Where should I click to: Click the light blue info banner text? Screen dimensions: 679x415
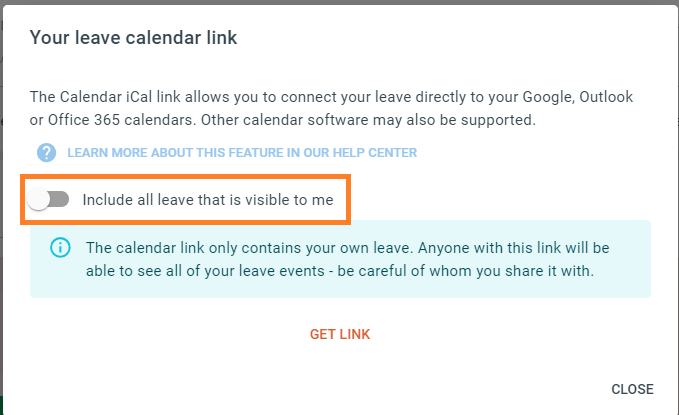pos(348,259)
